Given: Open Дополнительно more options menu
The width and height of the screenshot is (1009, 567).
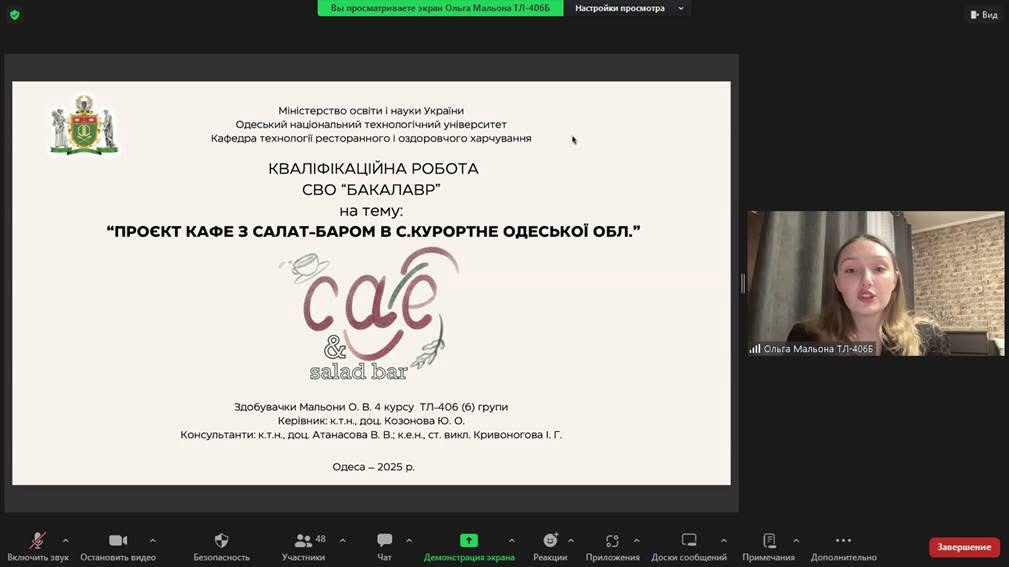Looking at the screenshot, I should pos(844,546).
